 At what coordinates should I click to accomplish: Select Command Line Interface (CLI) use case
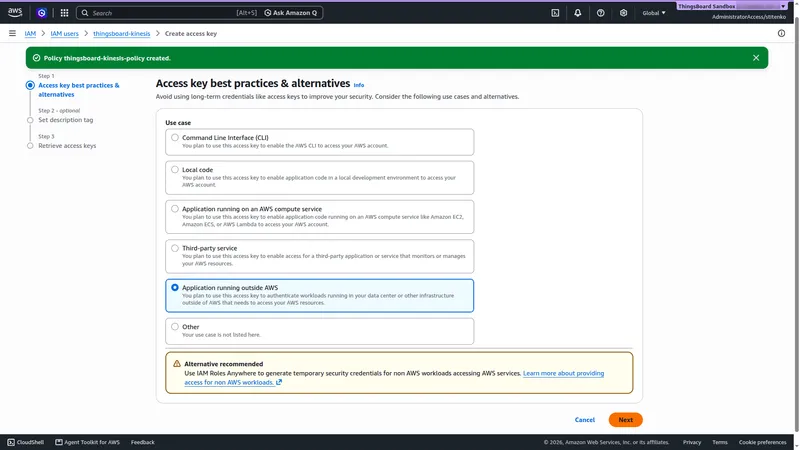click(x=319, y=142)
